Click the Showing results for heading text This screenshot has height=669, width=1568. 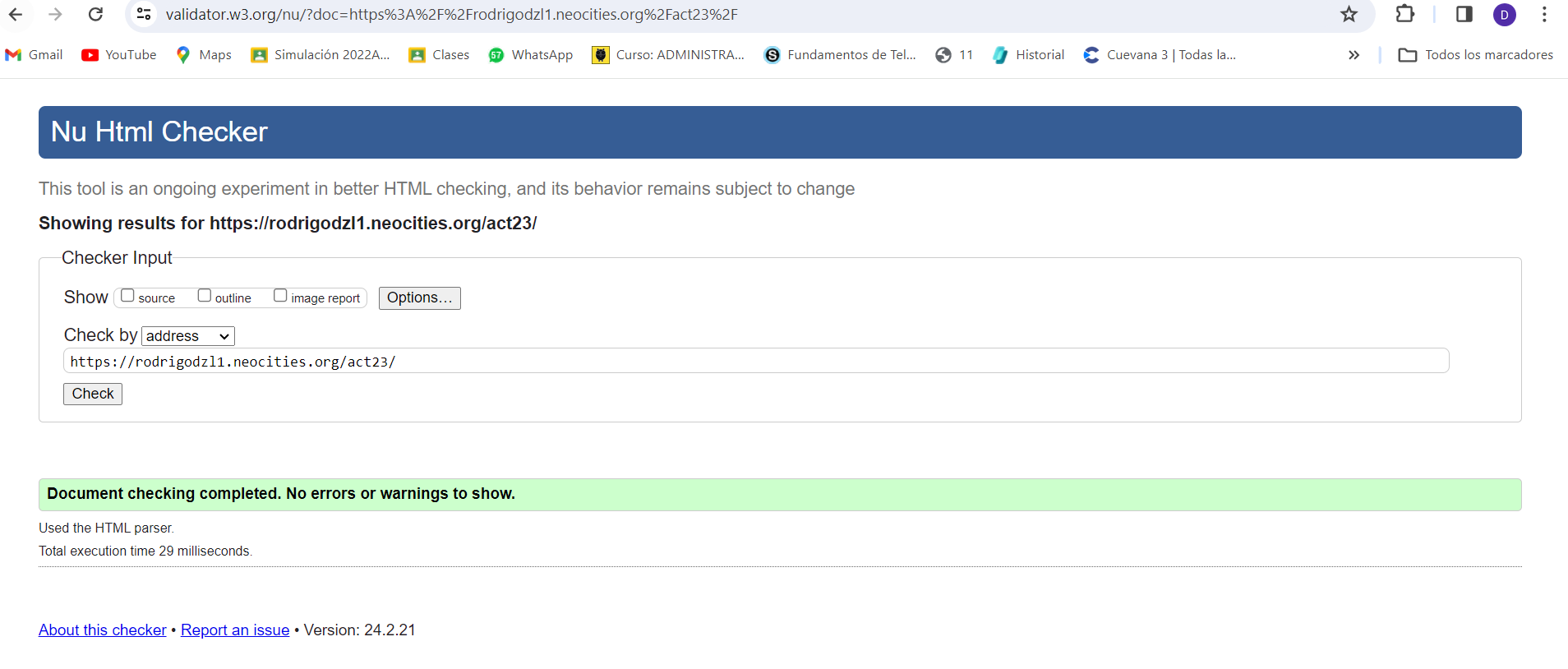288,223
